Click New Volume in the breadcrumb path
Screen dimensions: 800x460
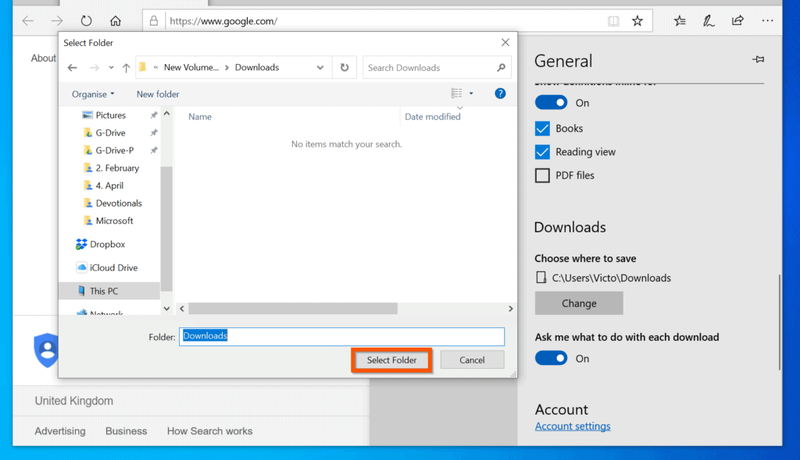coord(191,67)
